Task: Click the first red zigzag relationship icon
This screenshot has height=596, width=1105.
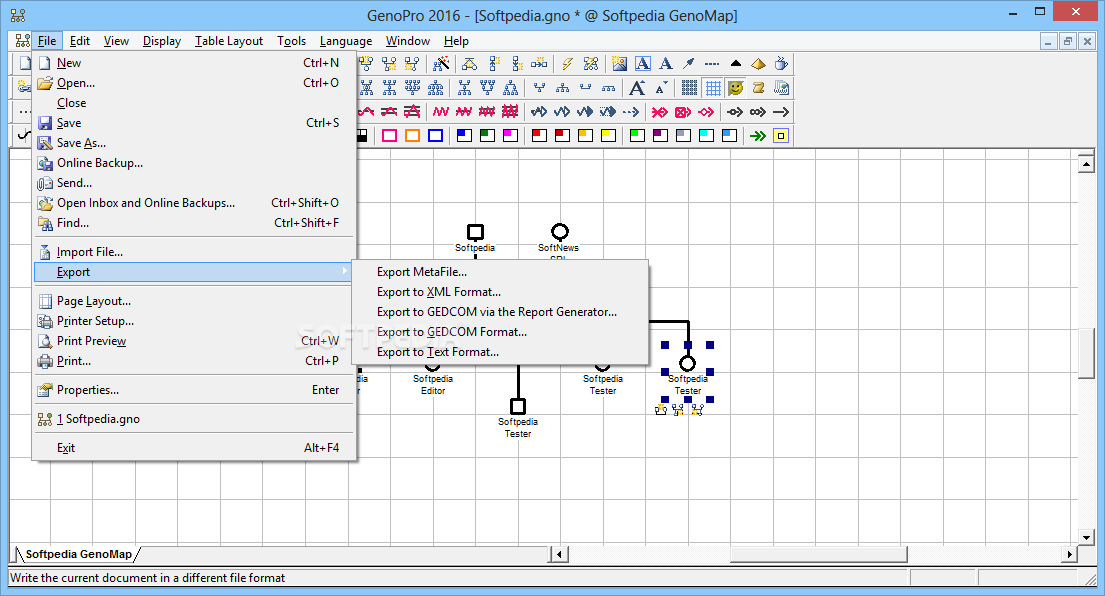Action: tap(440, 112)
